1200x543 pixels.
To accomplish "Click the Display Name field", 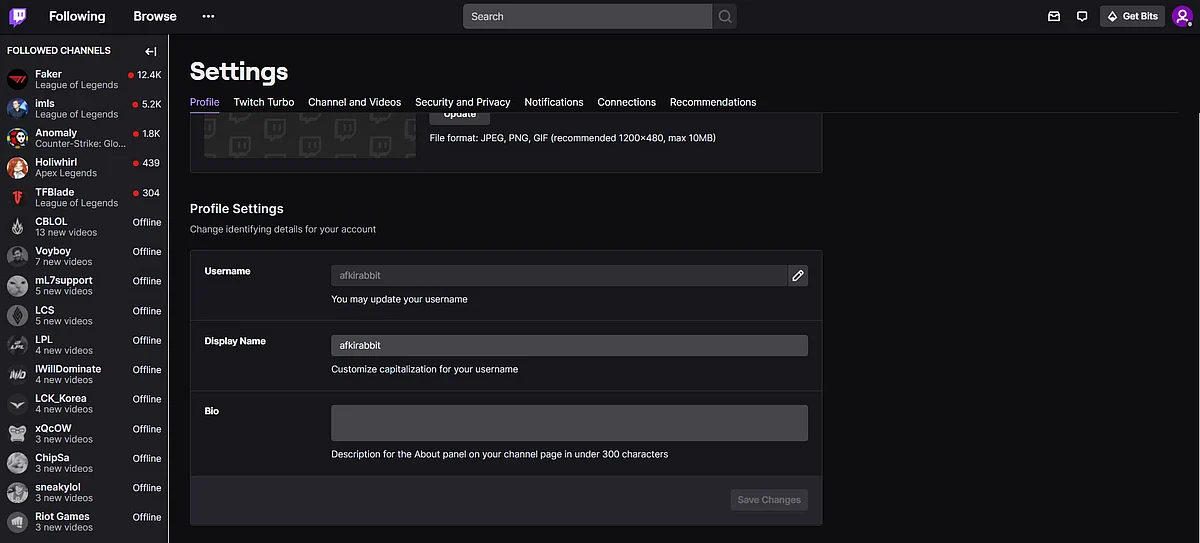I will (x=569, y=345).
